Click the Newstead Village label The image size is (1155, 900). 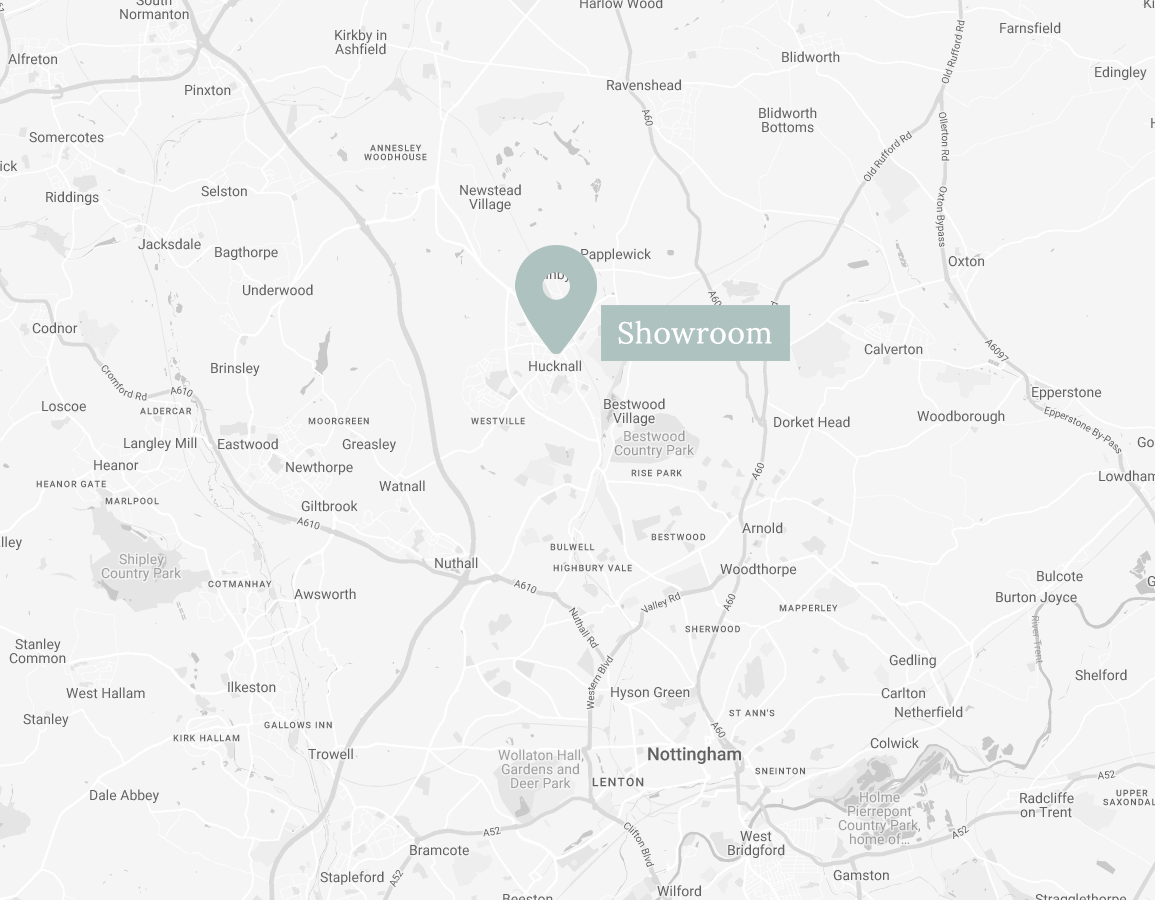[x=490, y=197]
